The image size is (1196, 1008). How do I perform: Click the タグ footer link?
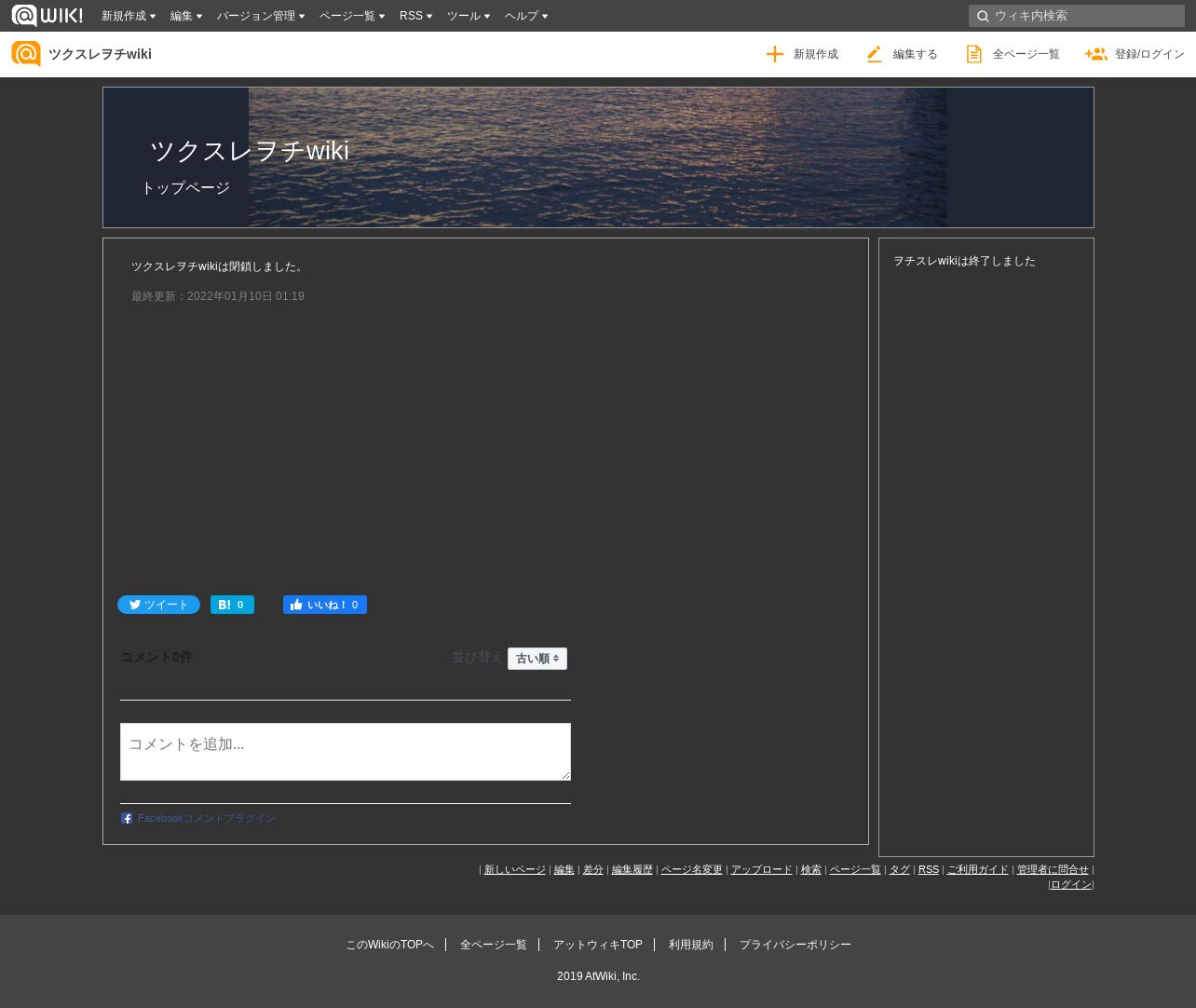pos(899,869)
